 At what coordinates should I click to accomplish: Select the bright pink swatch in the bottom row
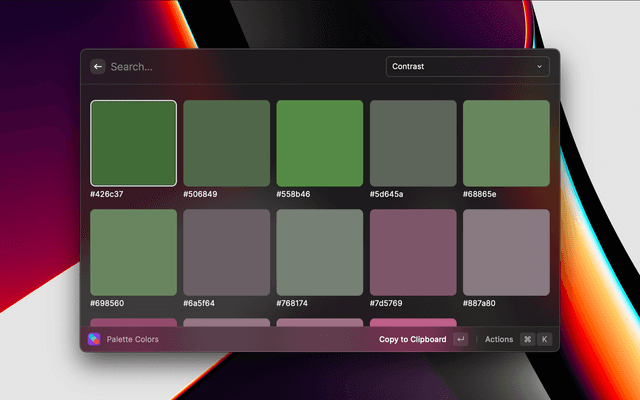click(413, 323)
